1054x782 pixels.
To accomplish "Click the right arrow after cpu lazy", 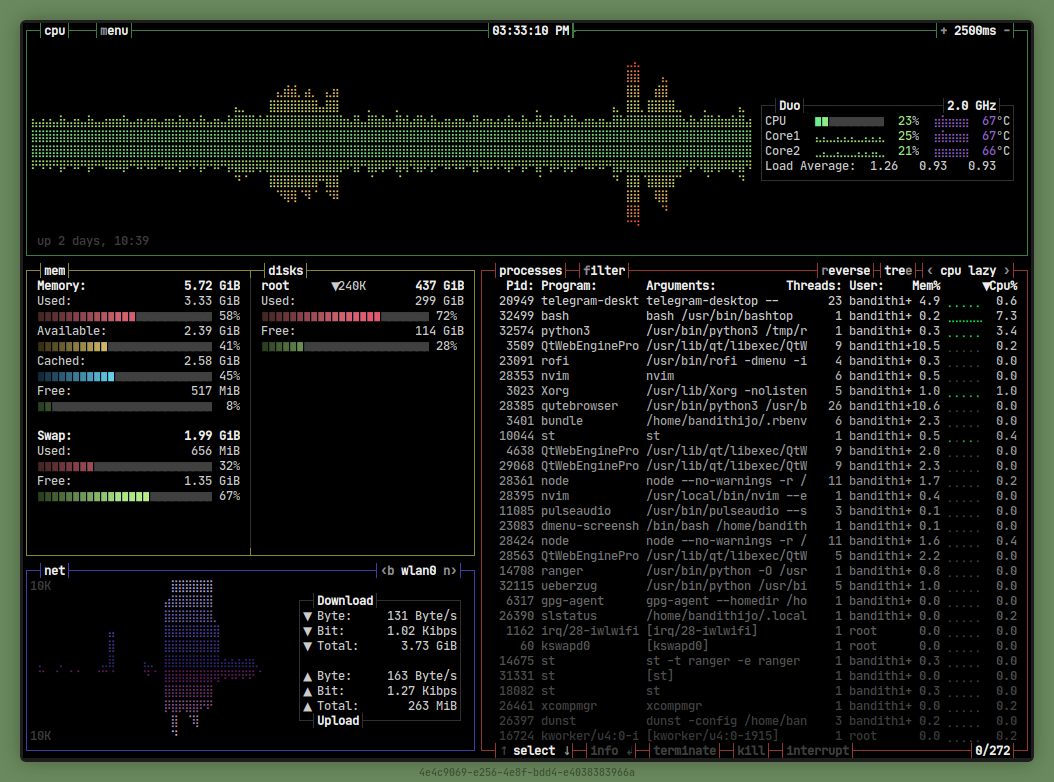I will click(1006, 271).
